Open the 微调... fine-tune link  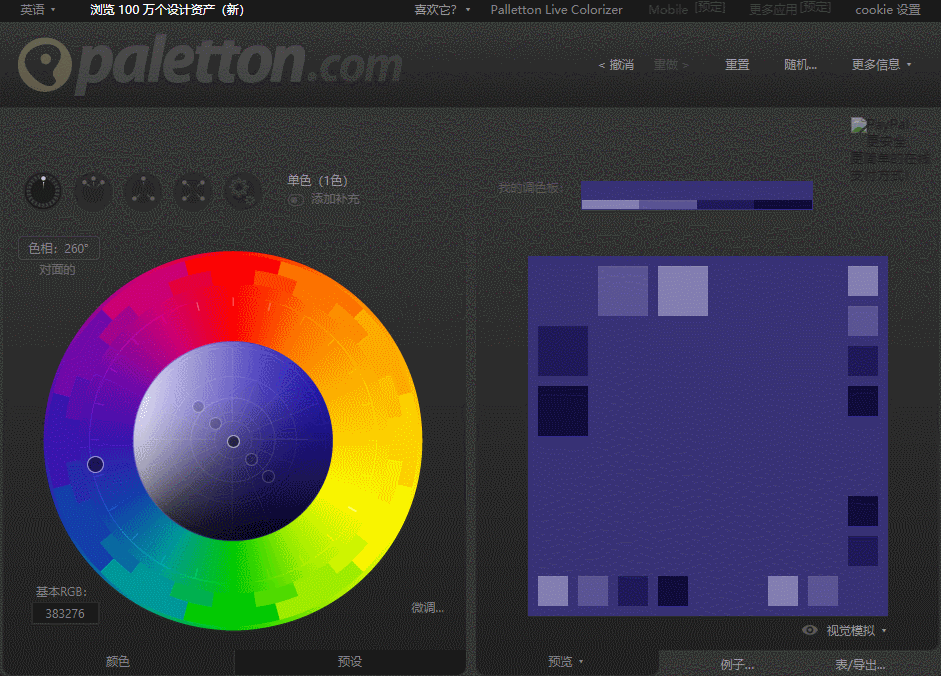(x=427, y=608)
